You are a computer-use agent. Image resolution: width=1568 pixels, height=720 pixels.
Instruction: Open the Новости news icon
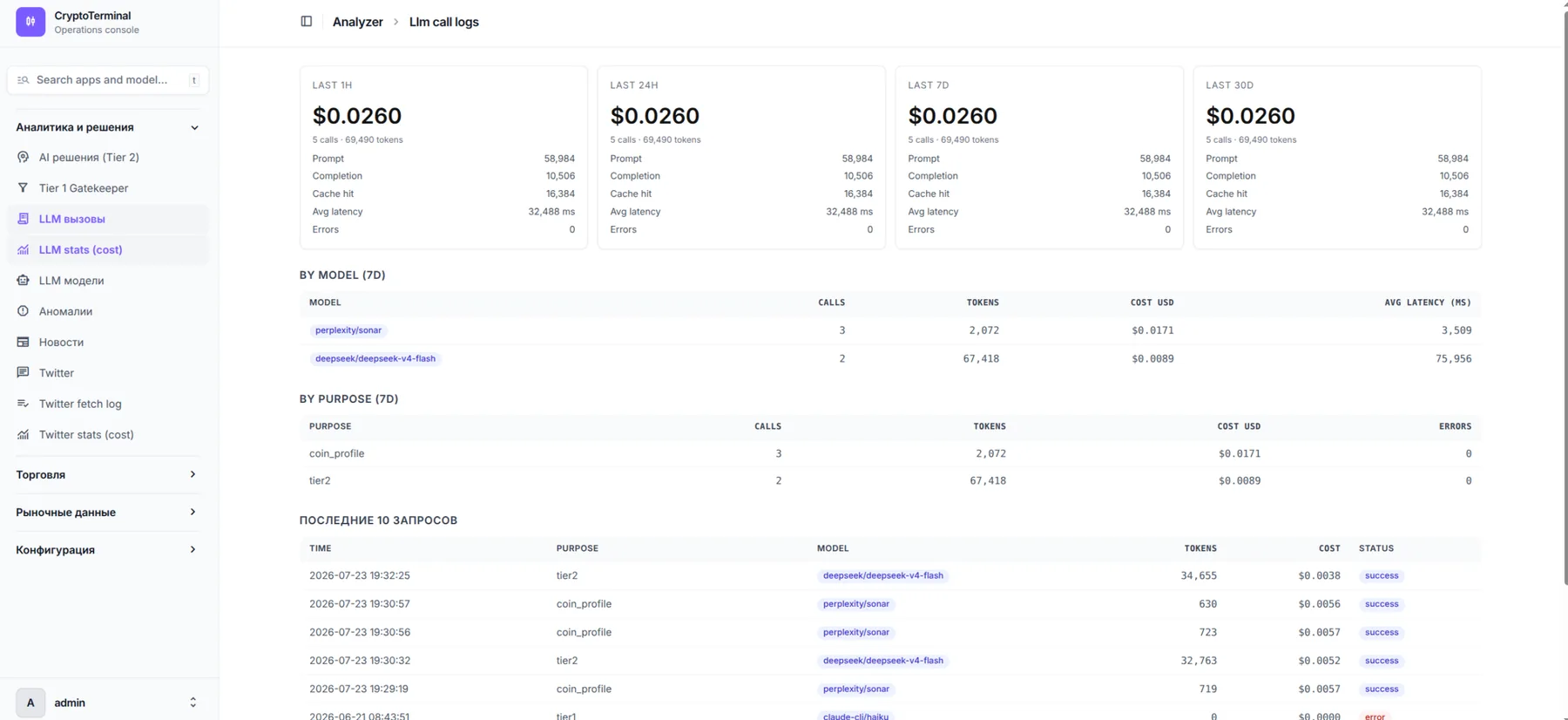24,343
